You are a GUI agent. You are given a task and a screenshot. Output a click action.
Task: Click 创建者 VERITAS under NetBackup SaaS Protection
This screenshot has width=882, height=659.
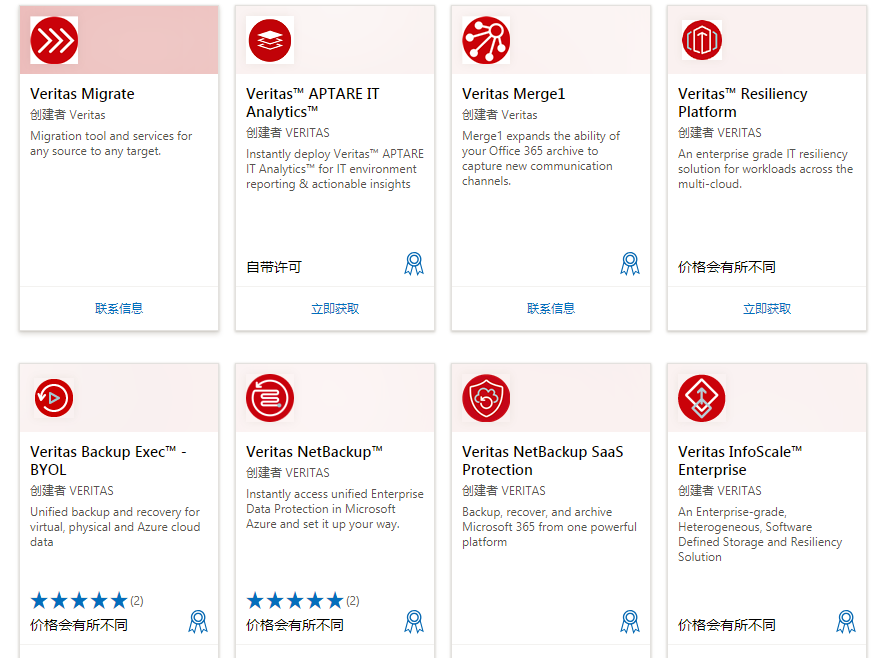click(x=503, y=491)
